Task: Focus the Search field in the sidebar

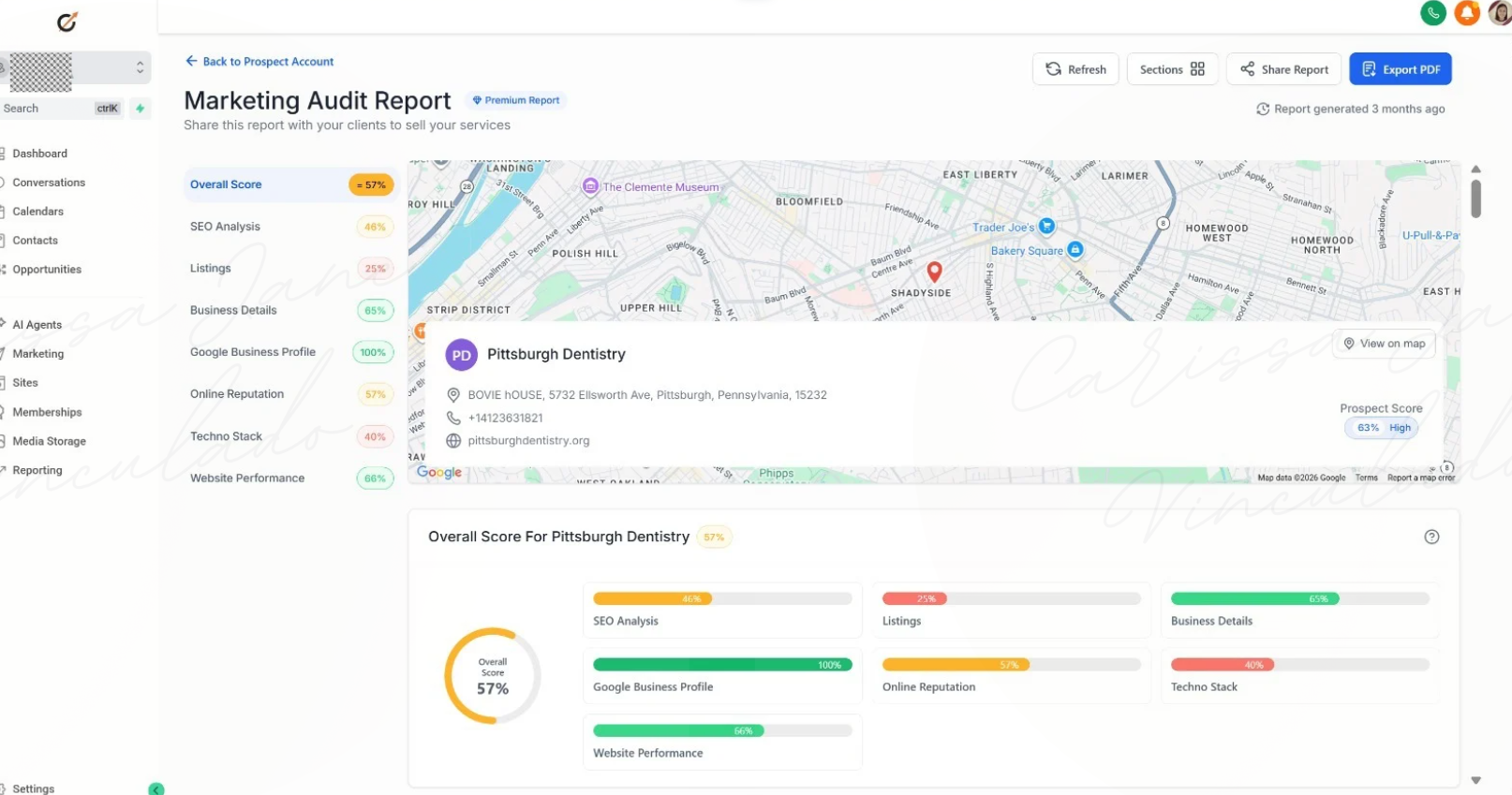Action: [62, 109]
